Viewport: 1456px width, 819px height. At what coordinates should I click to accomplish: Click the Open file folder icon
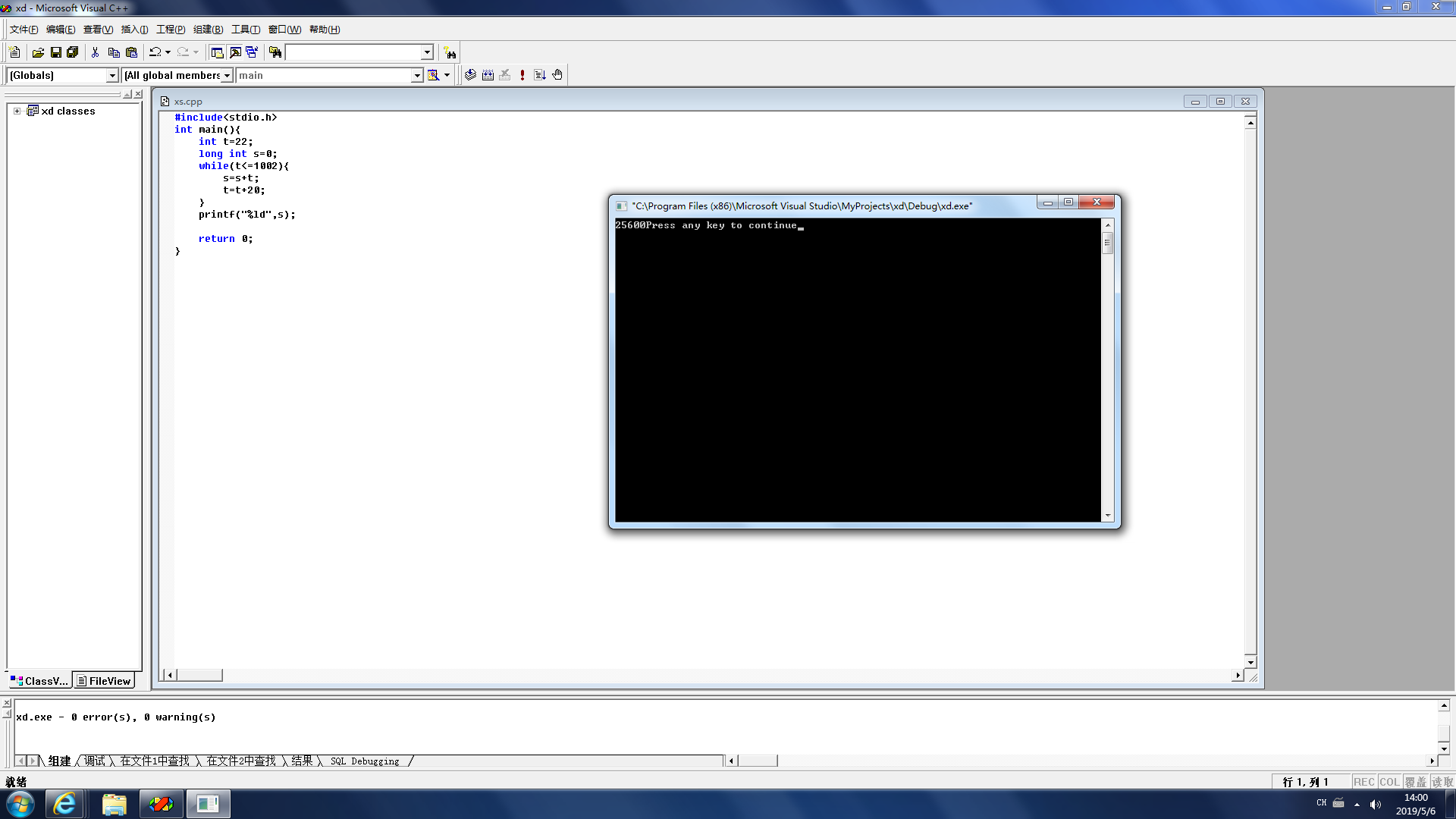click(38, 52)
